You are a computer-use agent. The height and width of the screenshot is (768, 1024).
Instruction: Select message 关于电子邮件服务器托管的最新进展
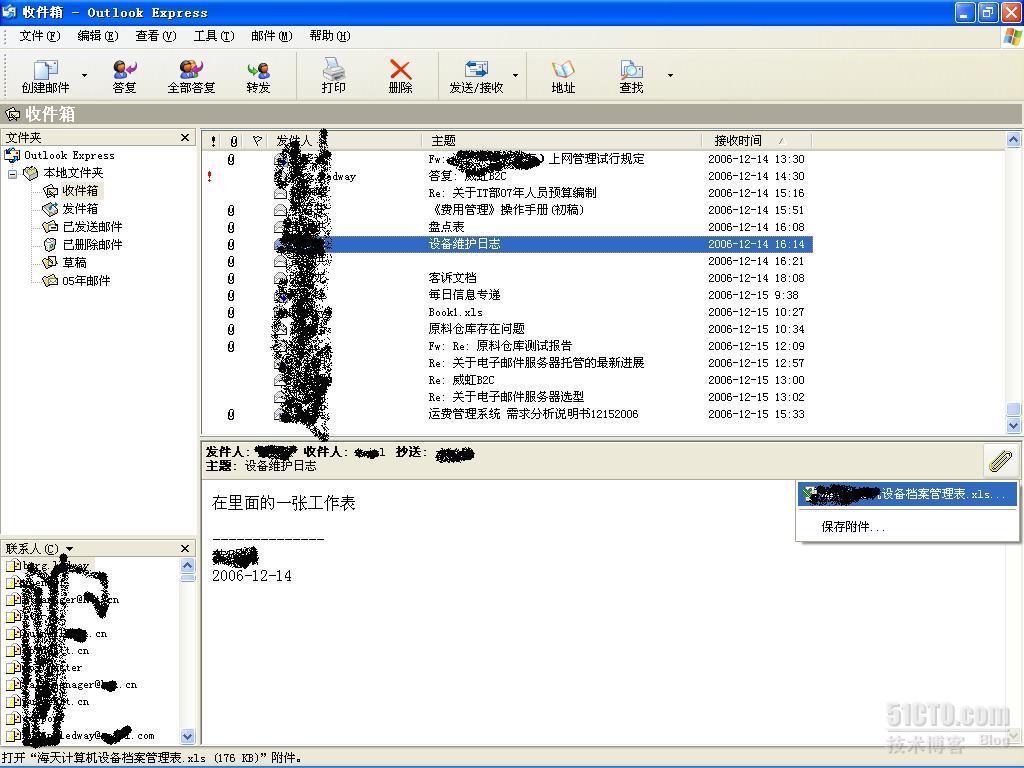507,362
